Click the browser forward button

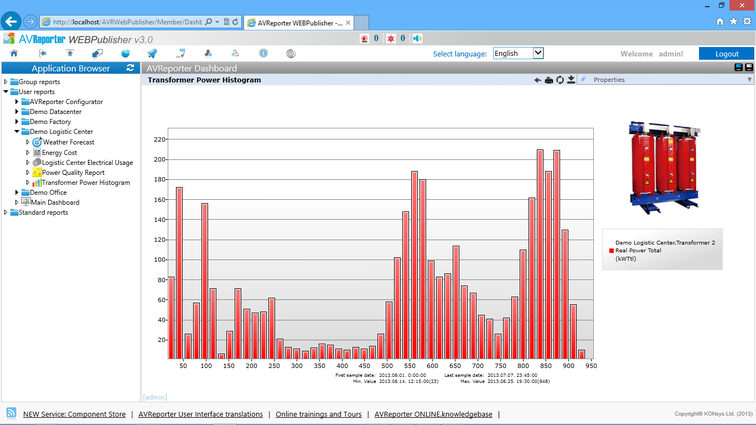pos(30,22)
